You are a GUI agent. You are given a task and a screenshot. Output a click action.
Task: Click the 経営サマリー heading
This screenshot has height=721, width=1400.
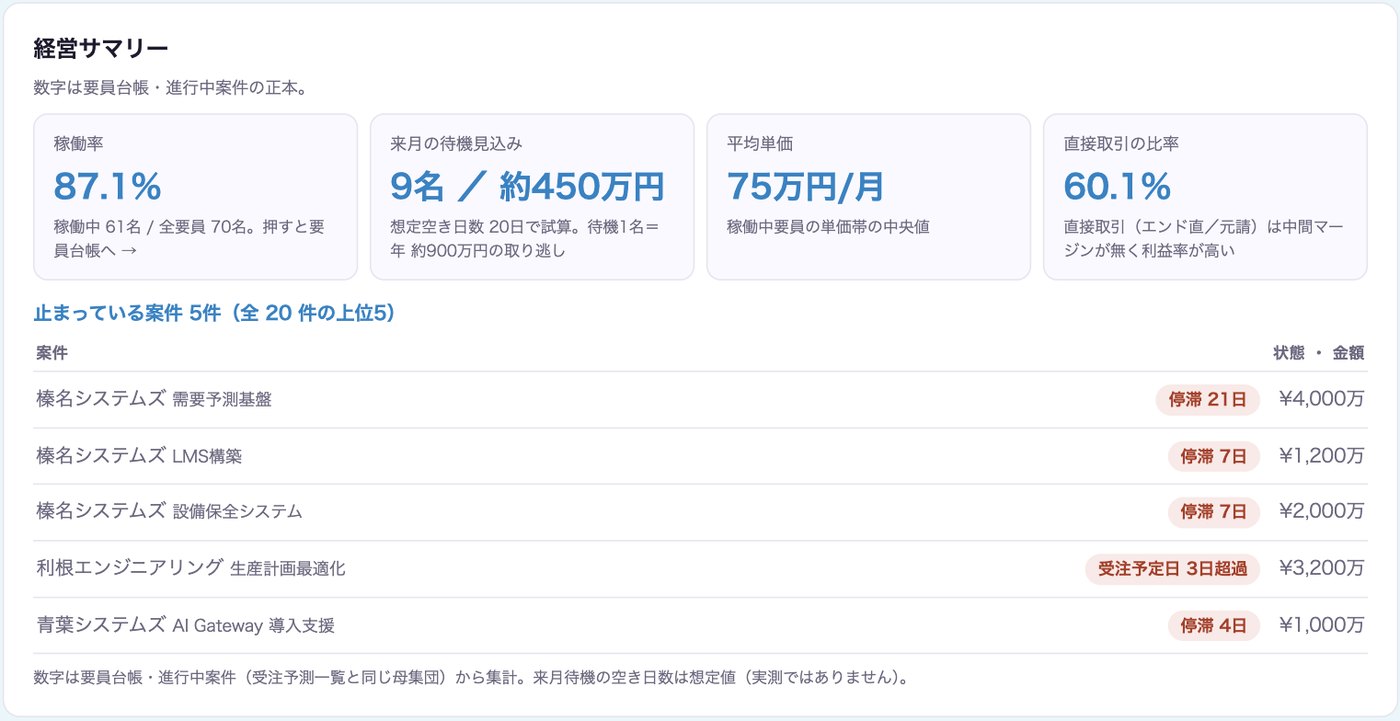101,49
